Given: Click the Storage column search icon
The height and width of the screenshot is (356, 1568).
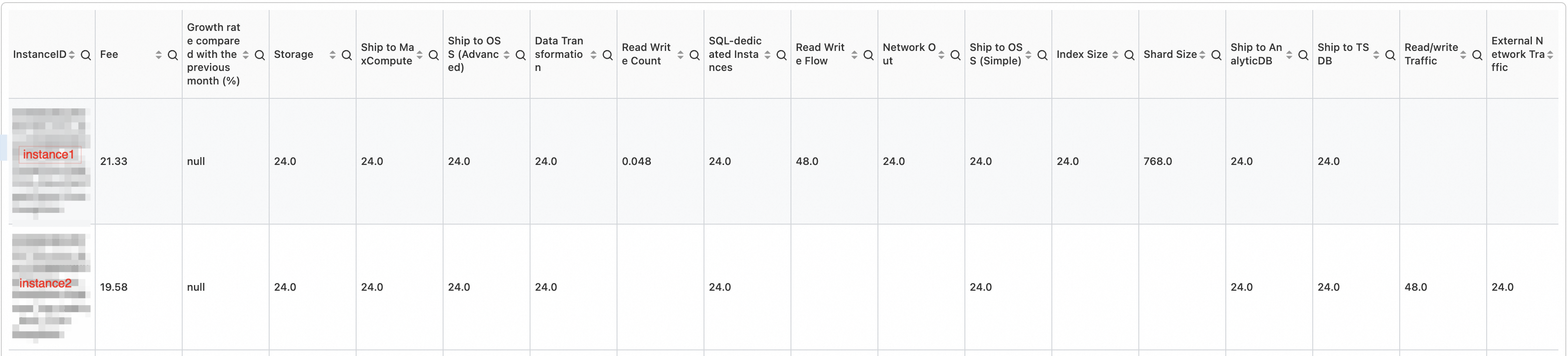Looking at the screenshot, I should pyautogui.click(x=347, y=55).
